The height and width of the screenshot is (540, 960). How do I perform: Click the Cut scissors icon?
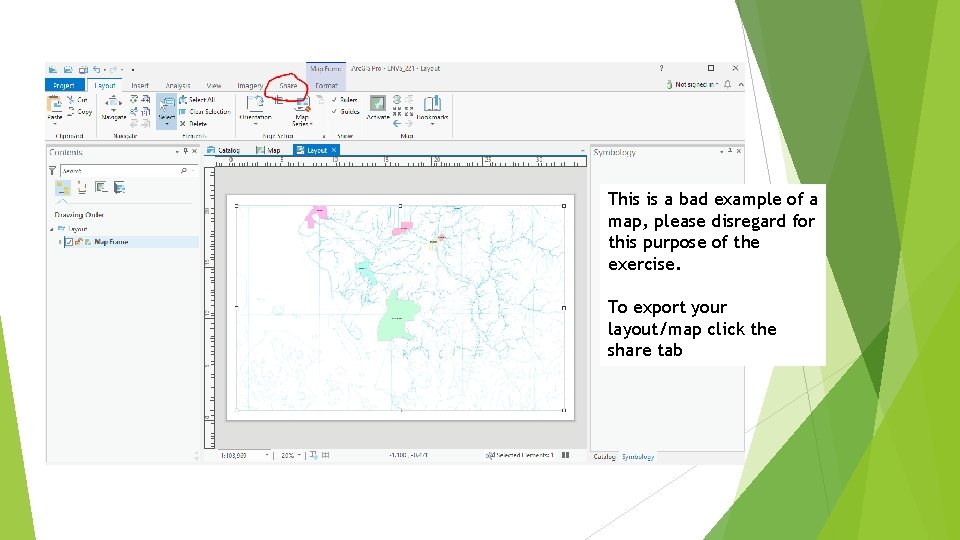[70, 99]
